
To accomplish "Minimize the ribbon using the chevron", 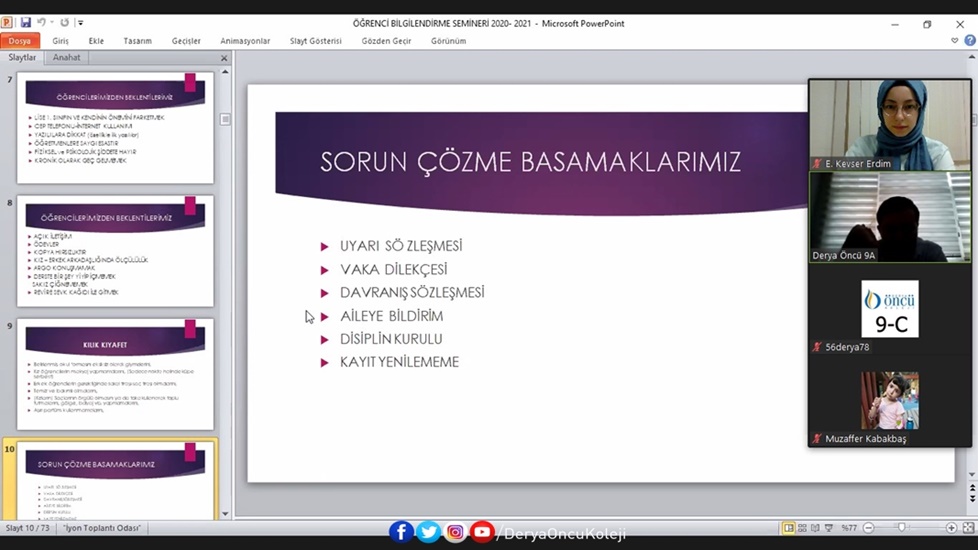I will (x=955, y=41).
